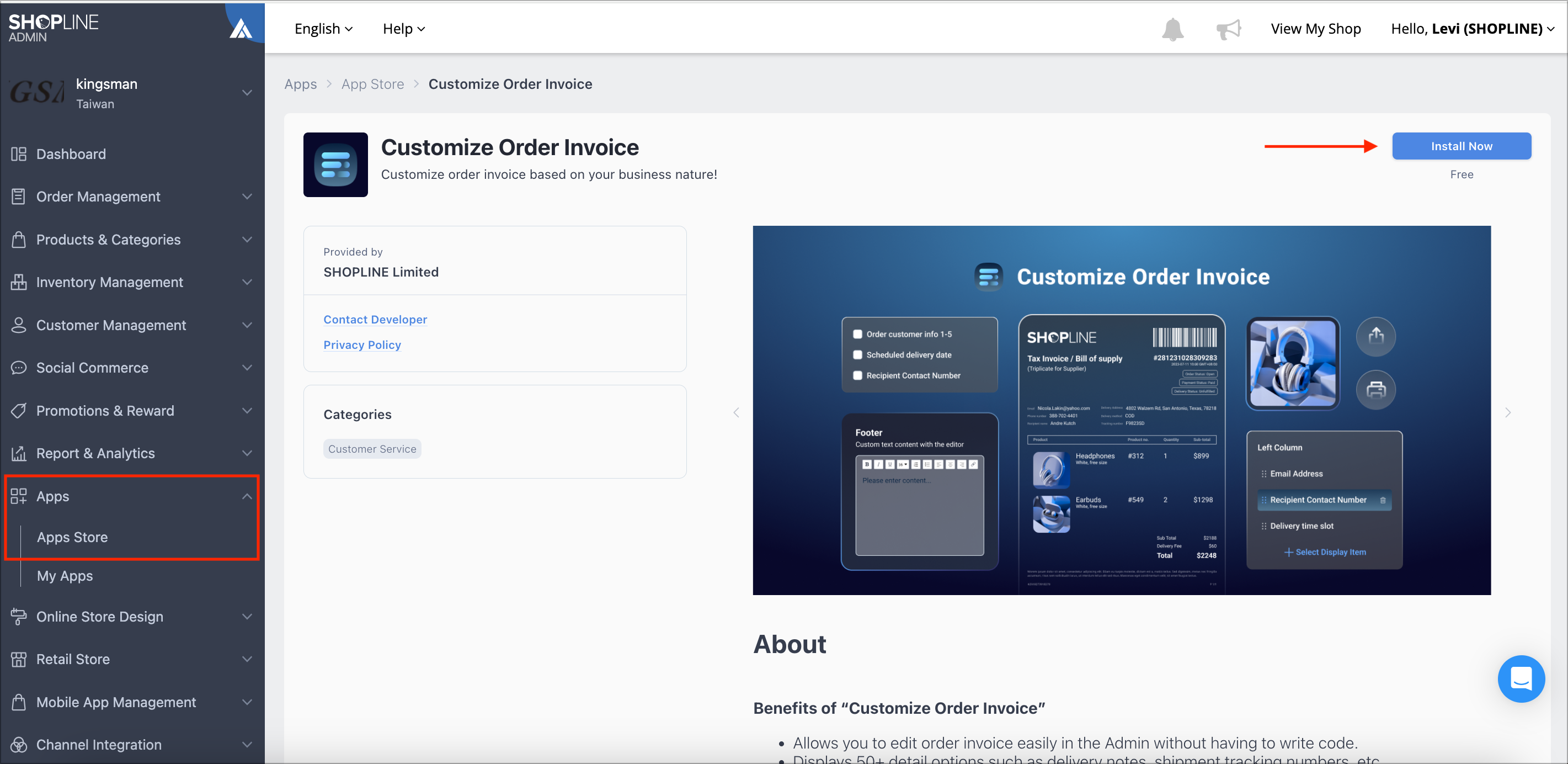Select Order Management menu label

click(x=99, y=196)
